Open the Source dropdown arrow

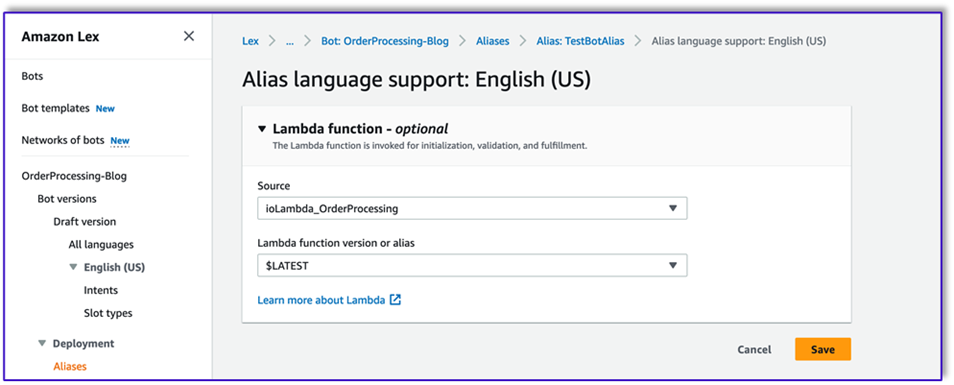(672, 208)
